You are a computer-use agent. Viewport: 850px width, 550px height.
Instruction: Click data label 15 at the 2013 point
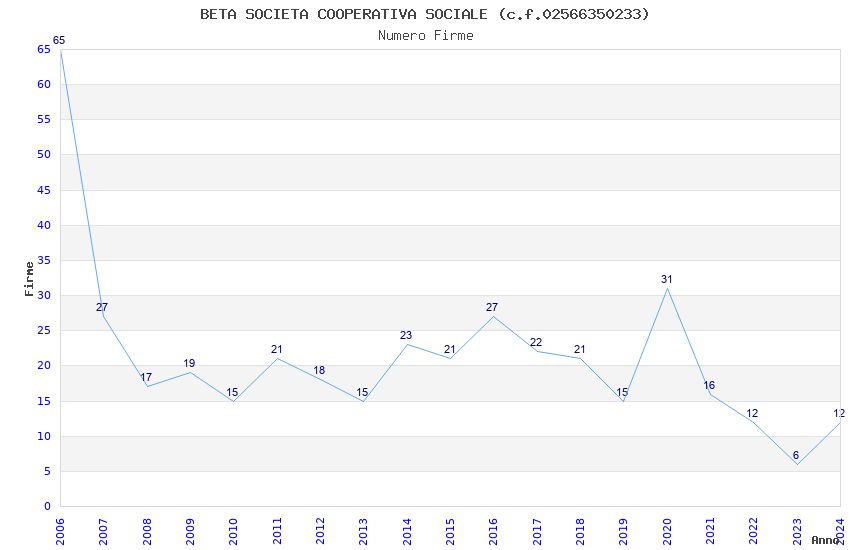point(362,392)
